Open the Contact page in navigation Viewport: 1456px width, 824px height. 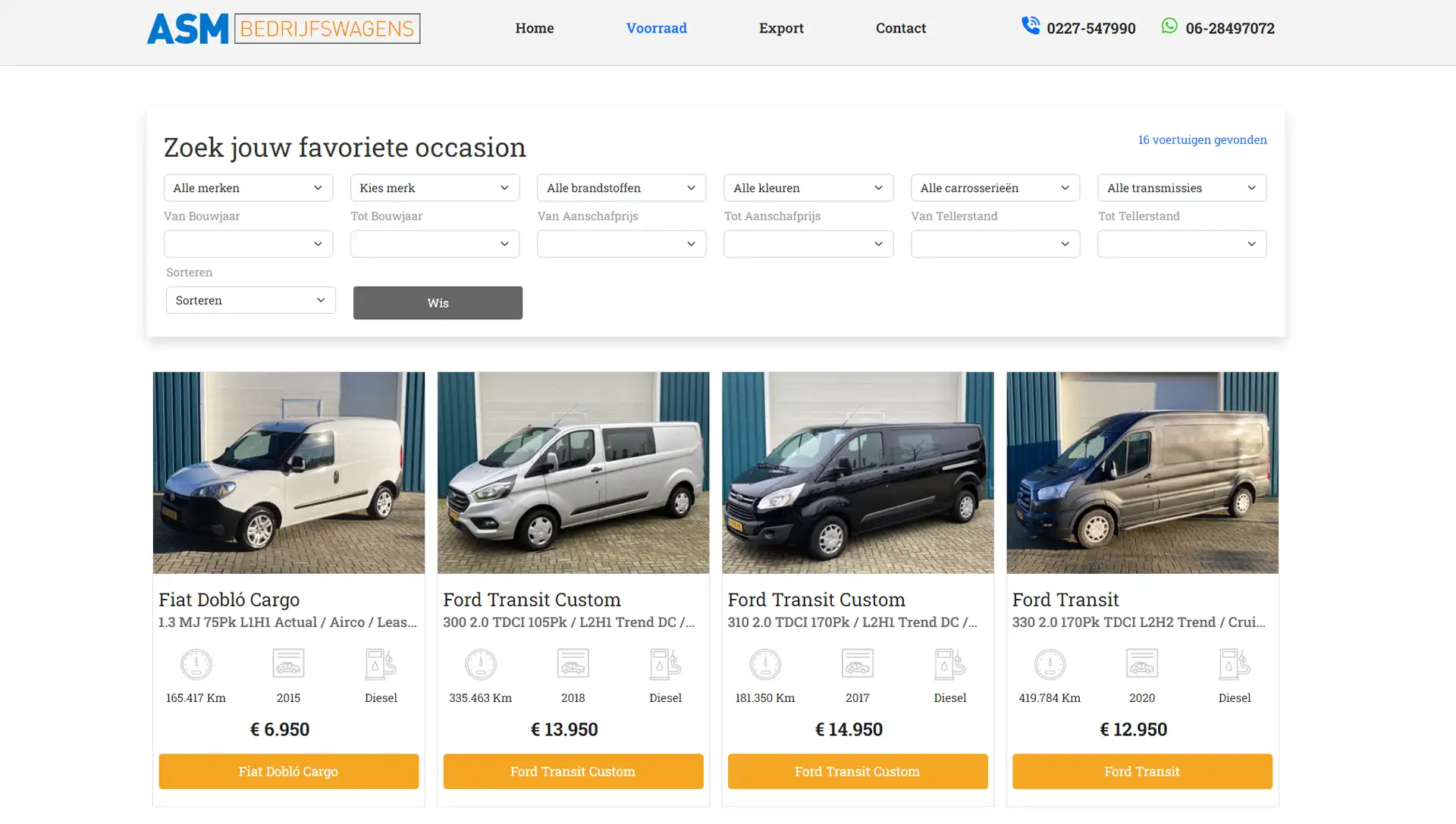[900, 28]
